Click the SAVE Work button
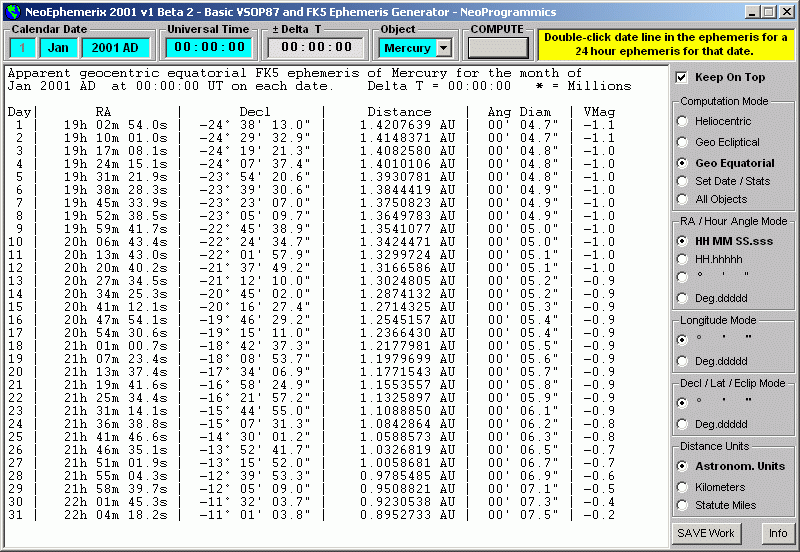Screen dimensions: 800x552 tap(706, 533)
